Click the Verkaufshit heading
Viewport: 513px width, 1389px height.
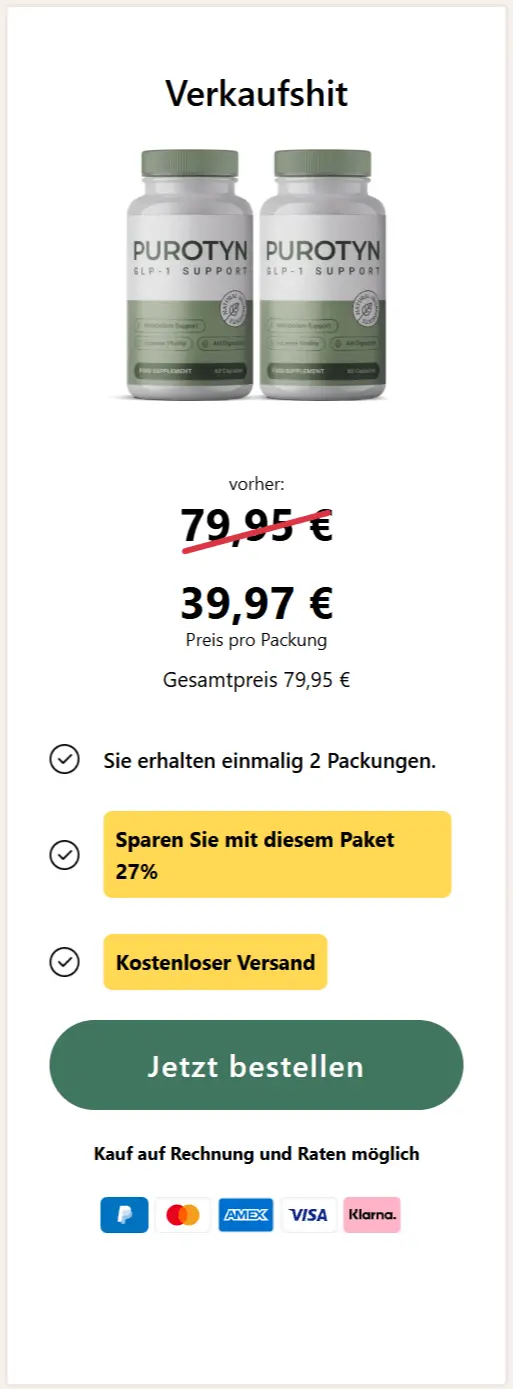tap(256, 94)
